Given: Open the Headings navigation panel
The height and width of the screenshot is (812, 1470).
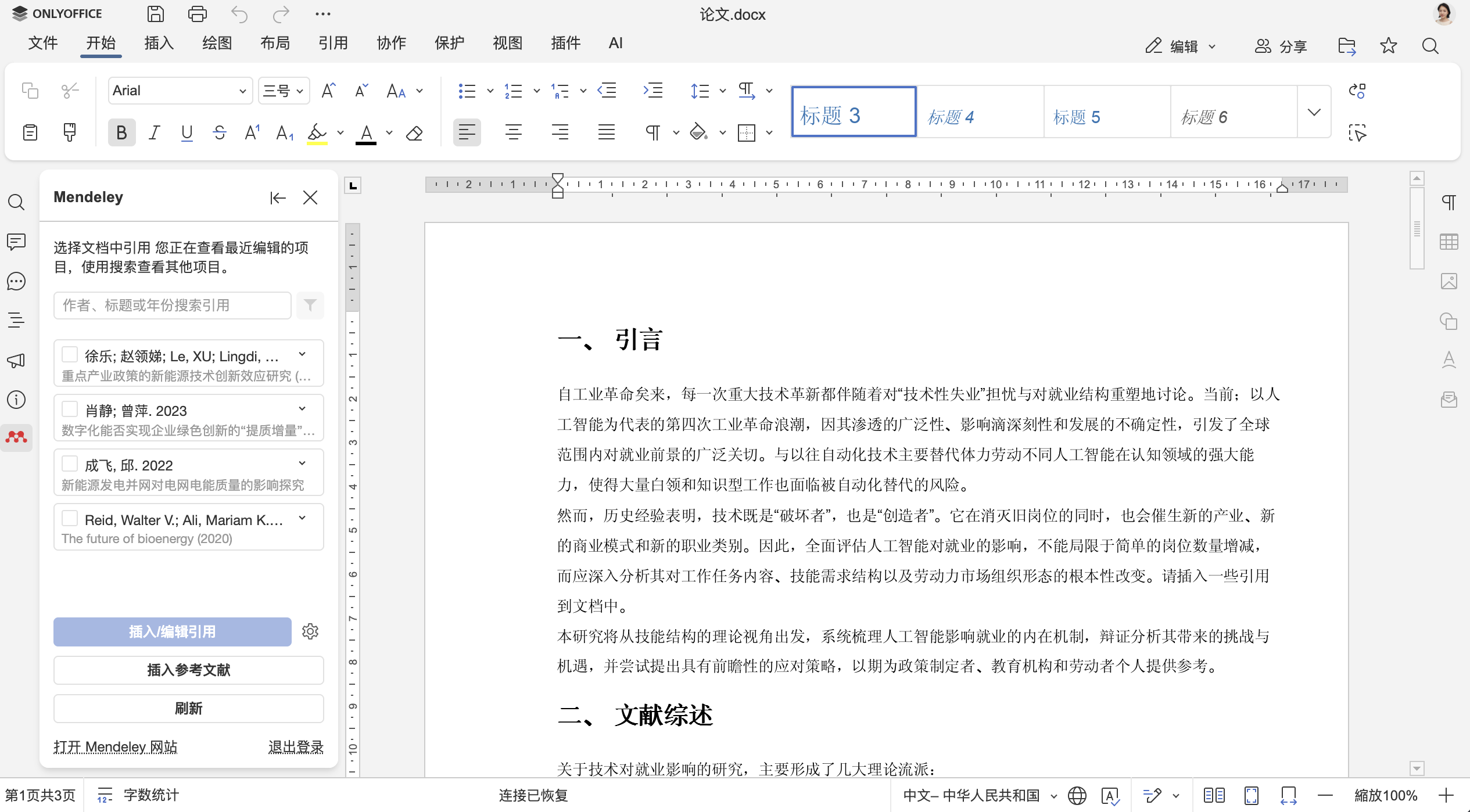Looking at the screenshot, I should tap(16, 320).
